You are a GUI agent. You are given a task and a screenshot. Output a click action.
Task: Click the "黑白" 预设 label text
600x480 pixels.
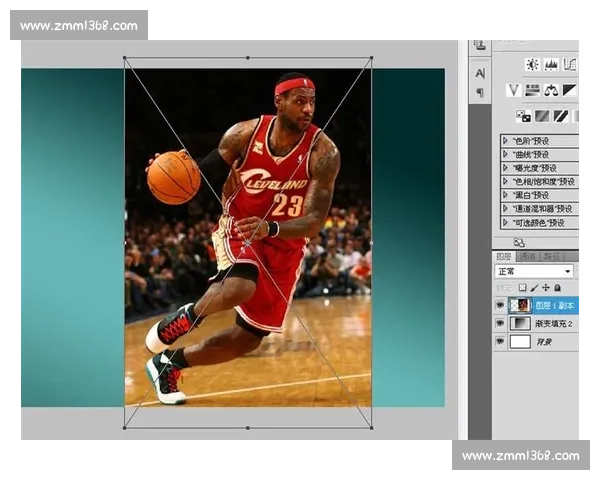coord(531,195)
